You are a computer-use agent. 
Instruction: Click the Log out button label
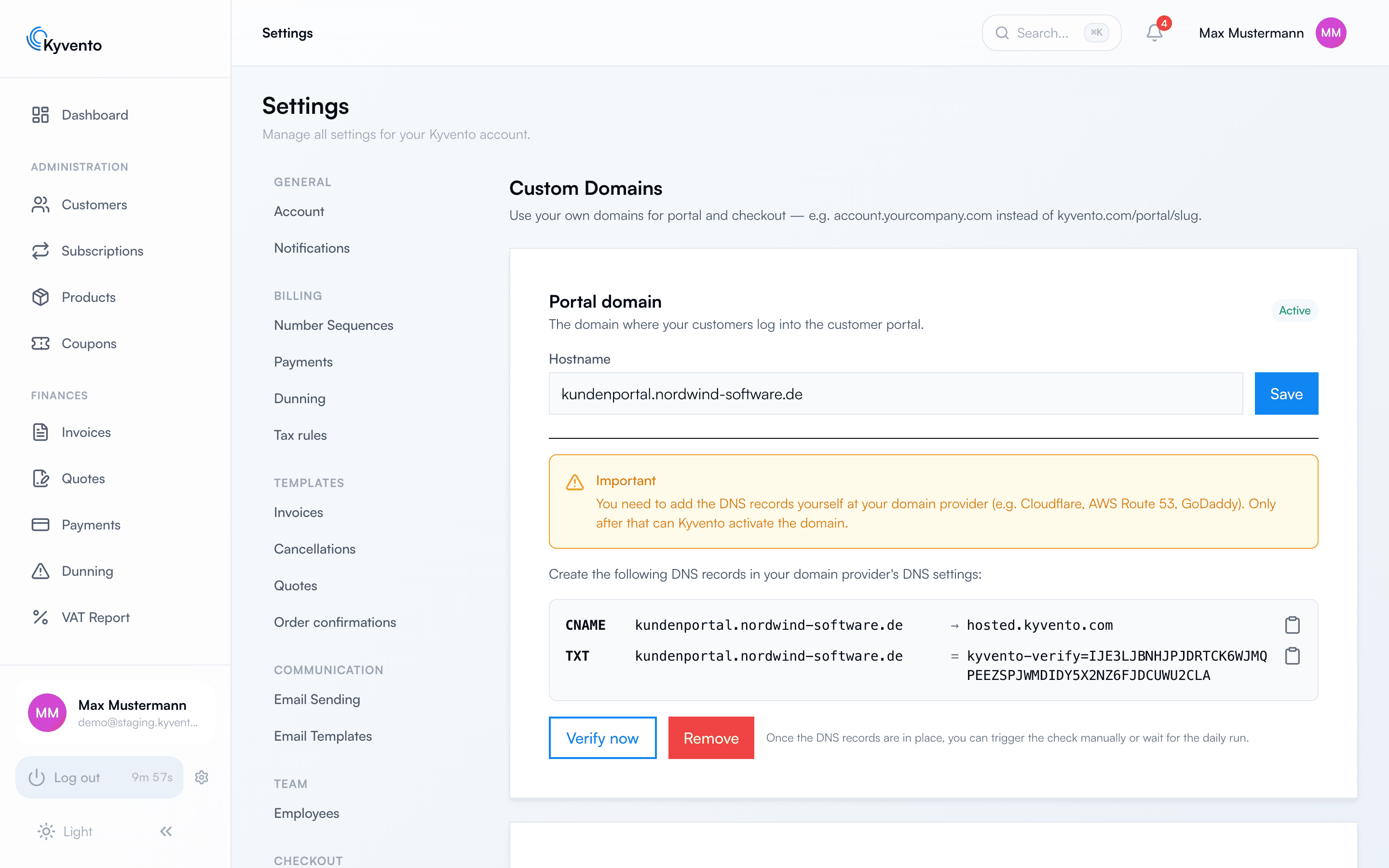(x=77, y=777)
